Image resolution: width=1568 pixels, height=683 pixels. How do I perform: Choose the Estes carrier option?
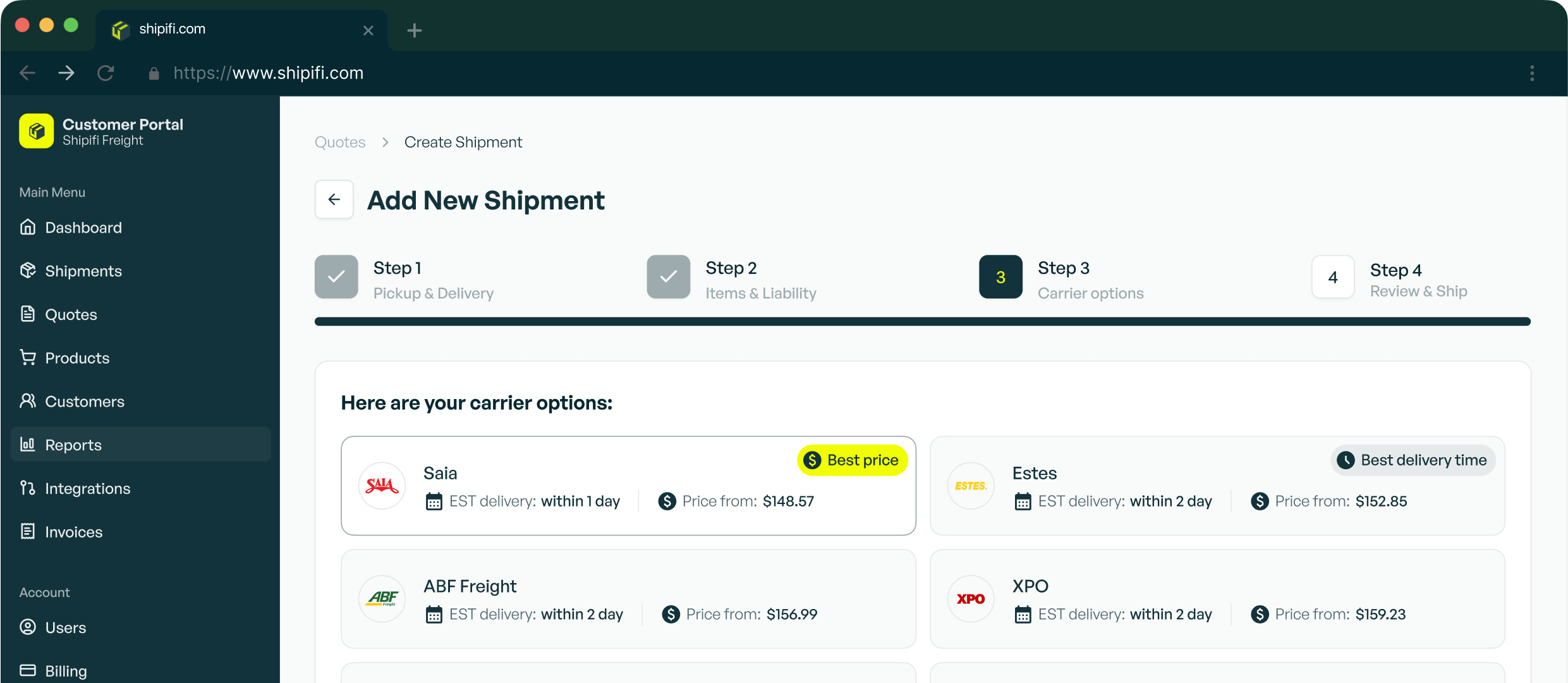pos(1217,486)
